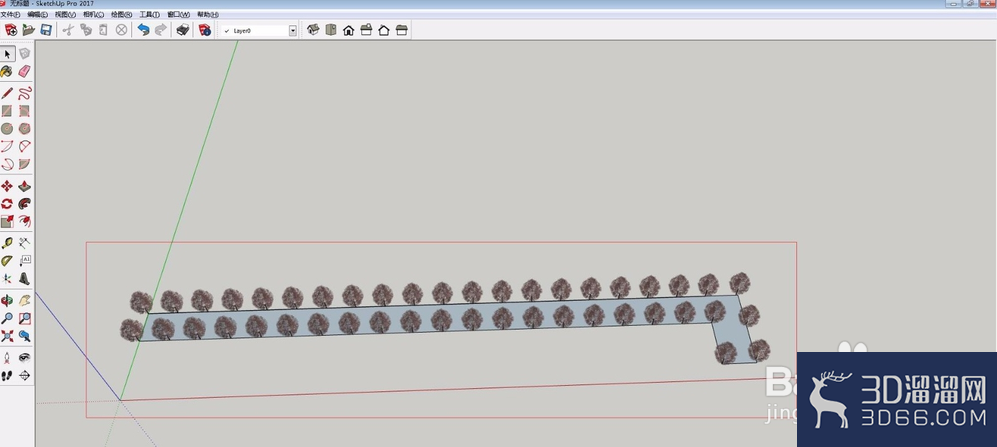Viewport: 997px width, 447px height.
Task: Switch to Top view icon
Action: tap(331, 30)
